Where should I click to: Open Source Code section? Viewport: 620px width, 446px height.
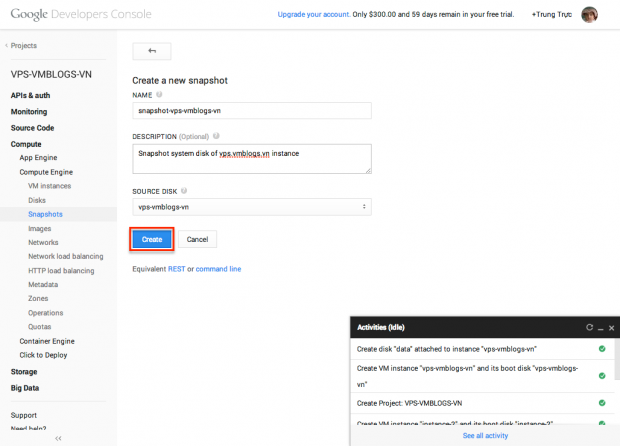[x=32, y=128]
